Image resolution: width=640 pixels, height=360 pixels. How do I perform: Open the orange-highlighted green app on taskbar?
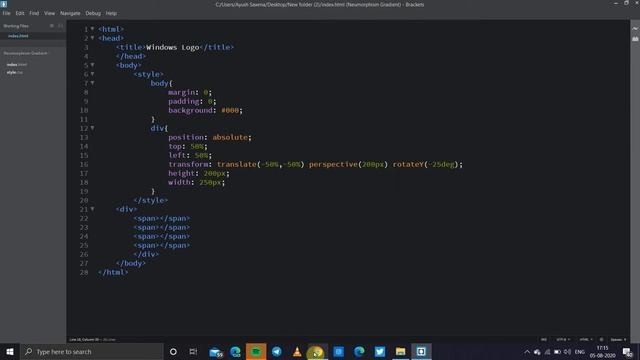[256, 351]
